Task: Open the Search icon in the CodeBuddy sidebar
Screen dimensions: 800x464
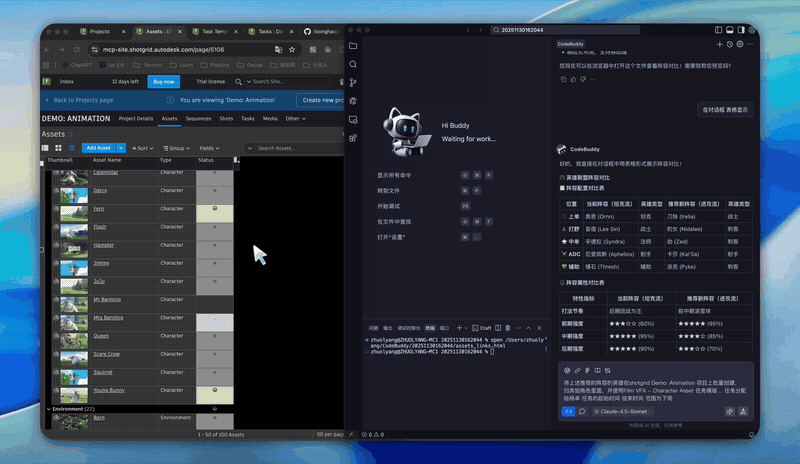Action: pos(353,64)
